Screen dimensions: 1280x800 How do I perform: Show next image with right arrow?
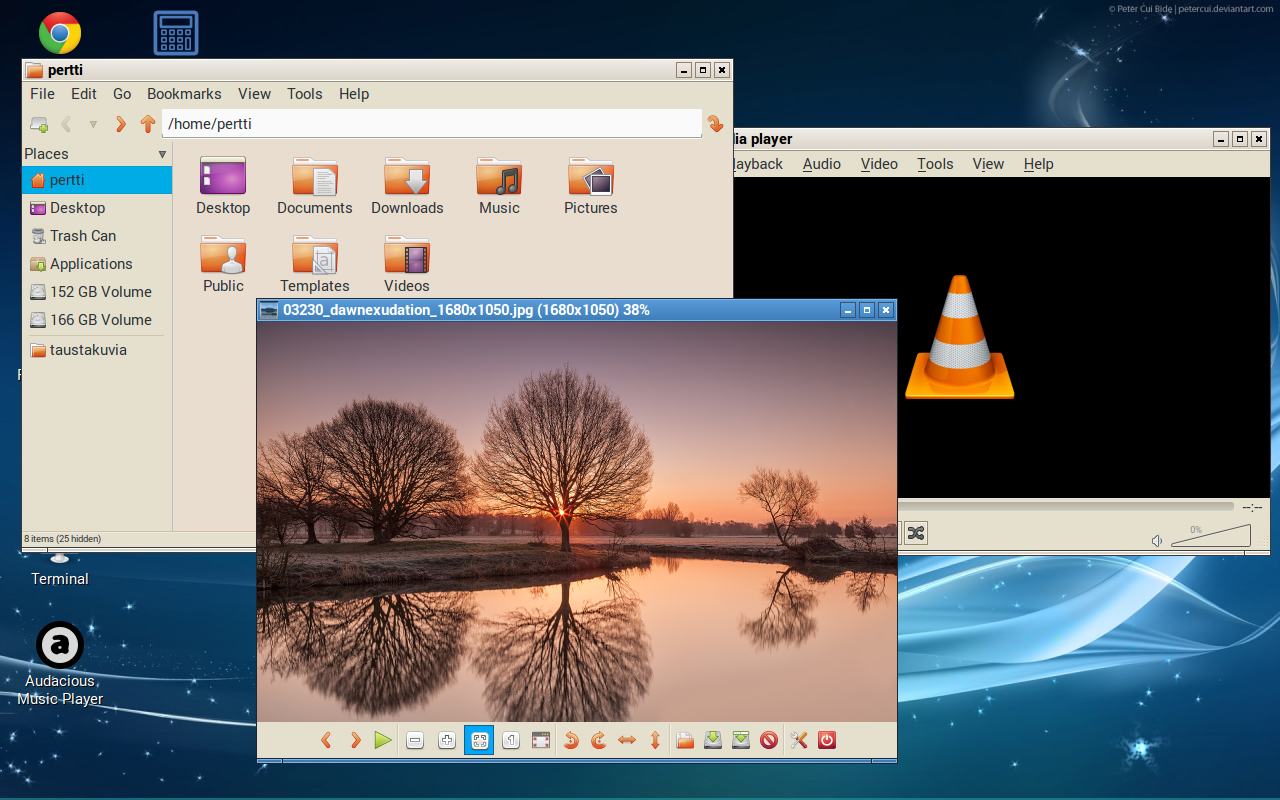[x=355, y=741]
